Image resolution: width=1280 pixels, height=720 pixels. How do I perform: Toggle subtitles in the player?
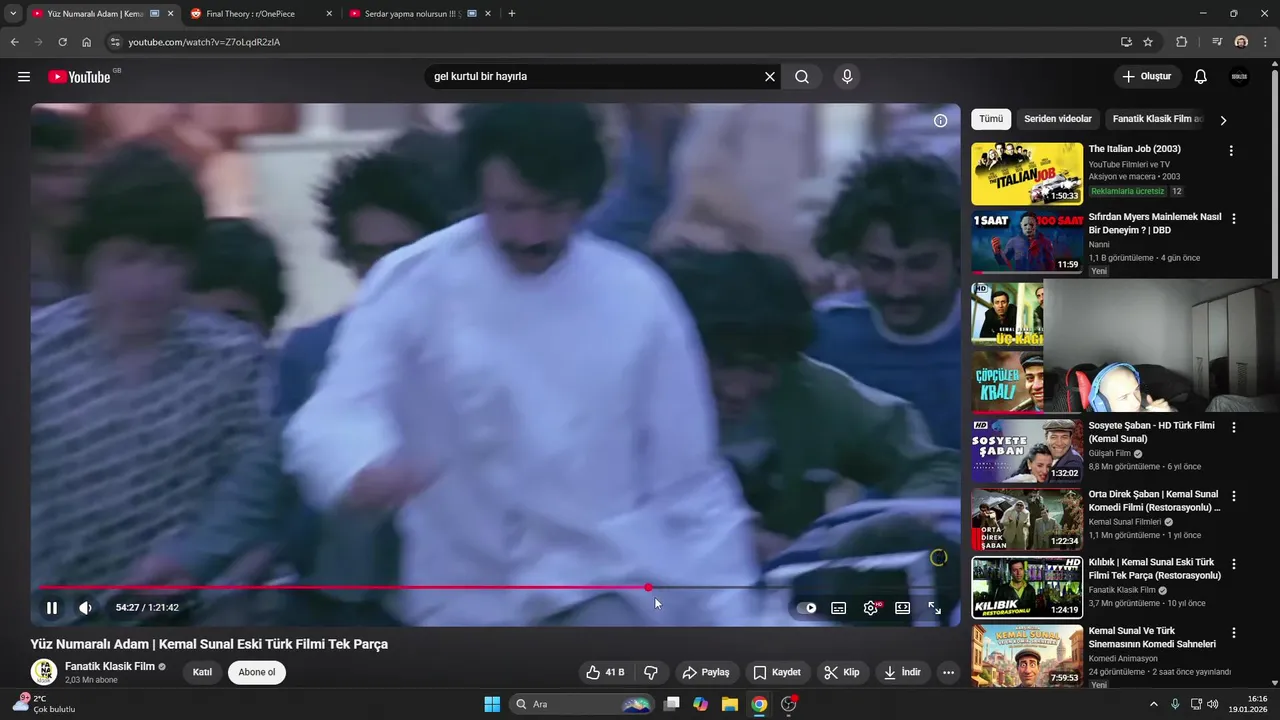(x=839, y=608)
